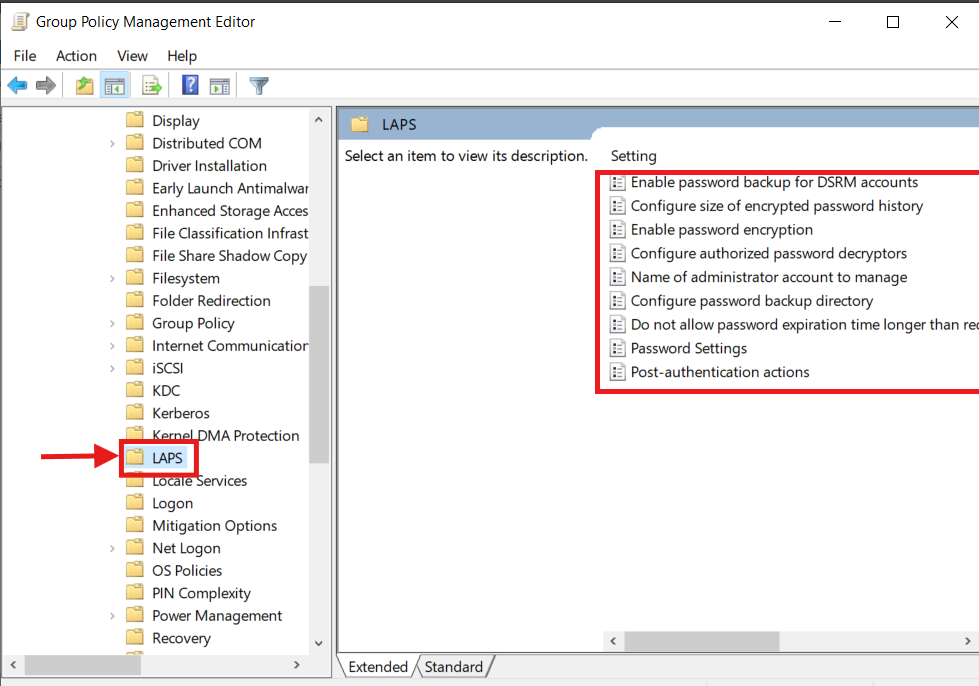Select the Enable password encryption setting

[721, 230]
